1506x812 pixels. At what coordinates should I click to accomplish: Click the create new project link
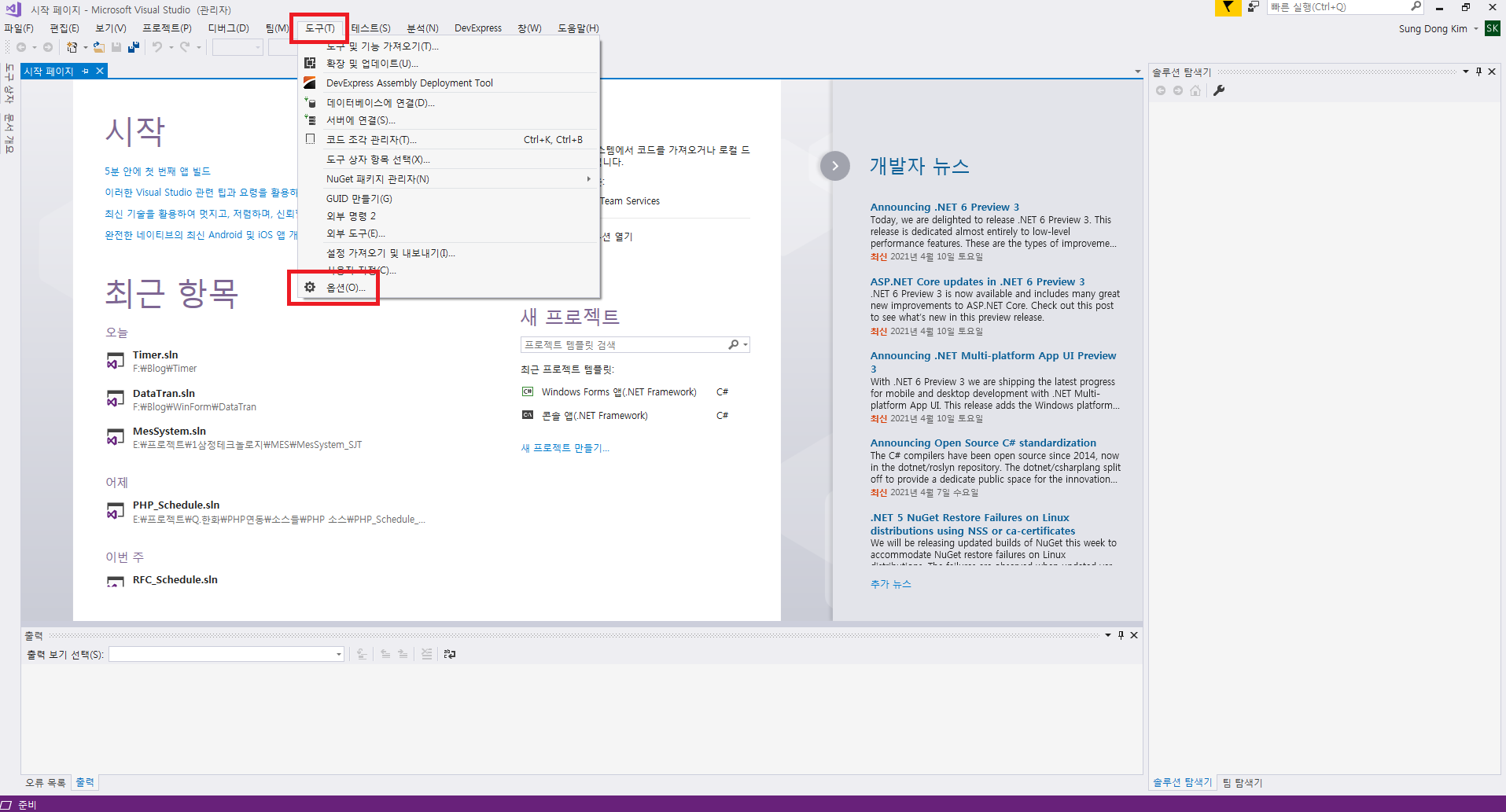565,448
